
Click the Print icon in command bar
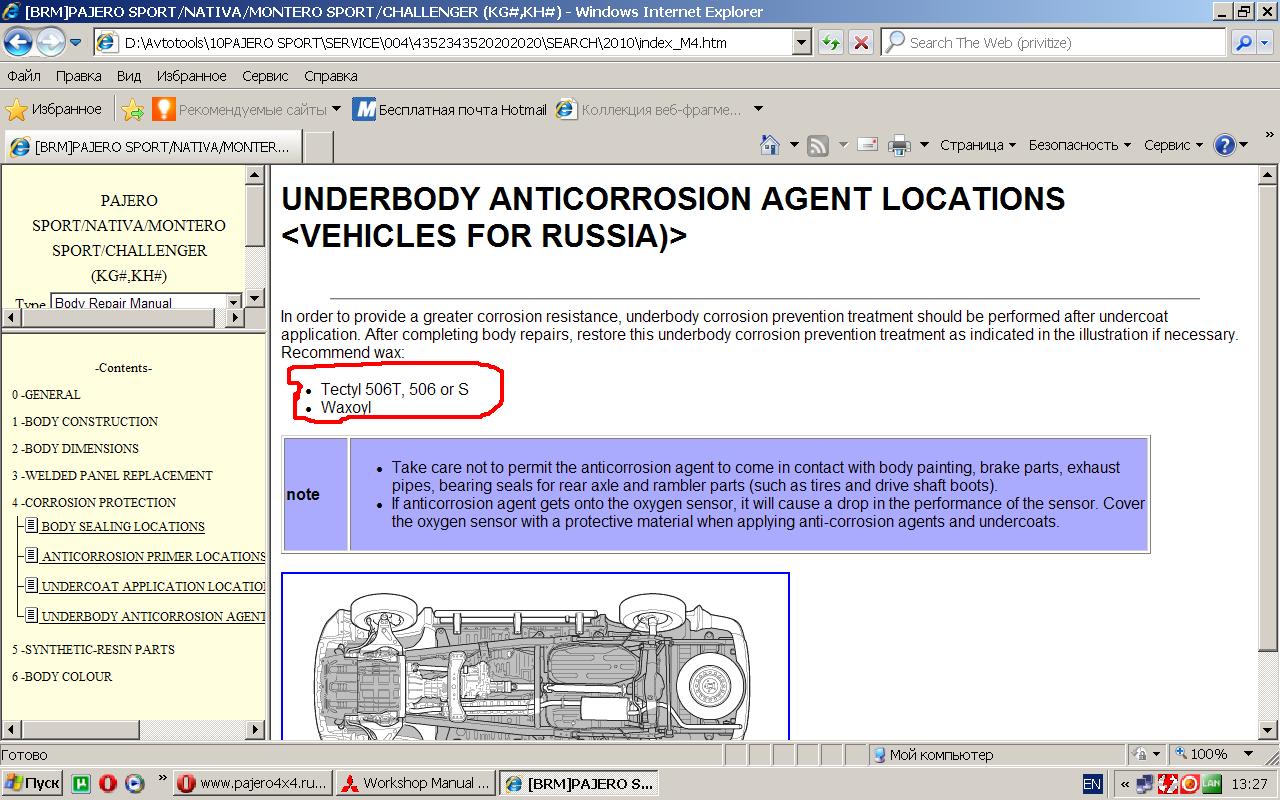point(899,145)
